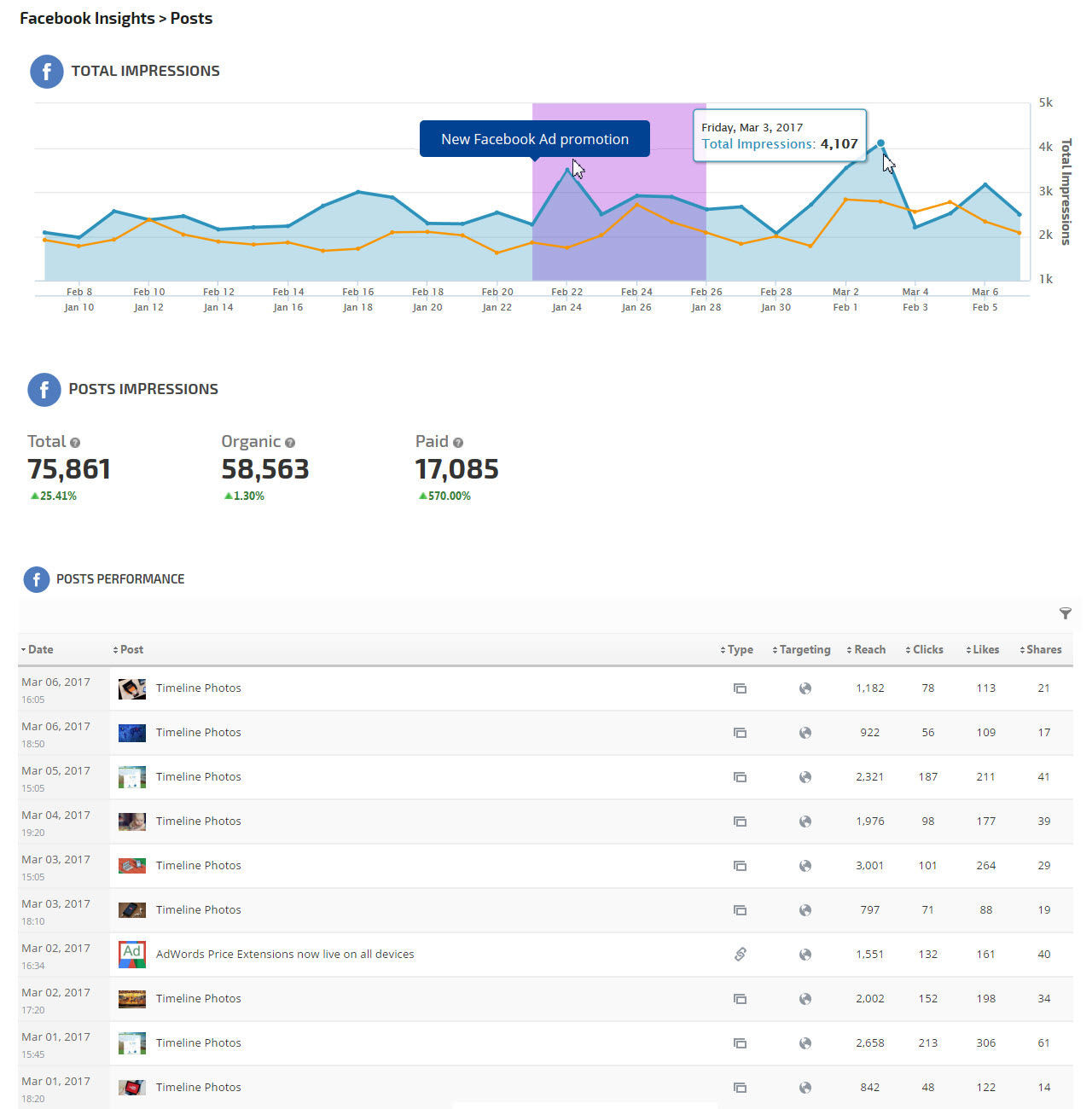Click the filter funnel icon above table
The image size is (1092, 1109).
click(x=1065, y=613)
